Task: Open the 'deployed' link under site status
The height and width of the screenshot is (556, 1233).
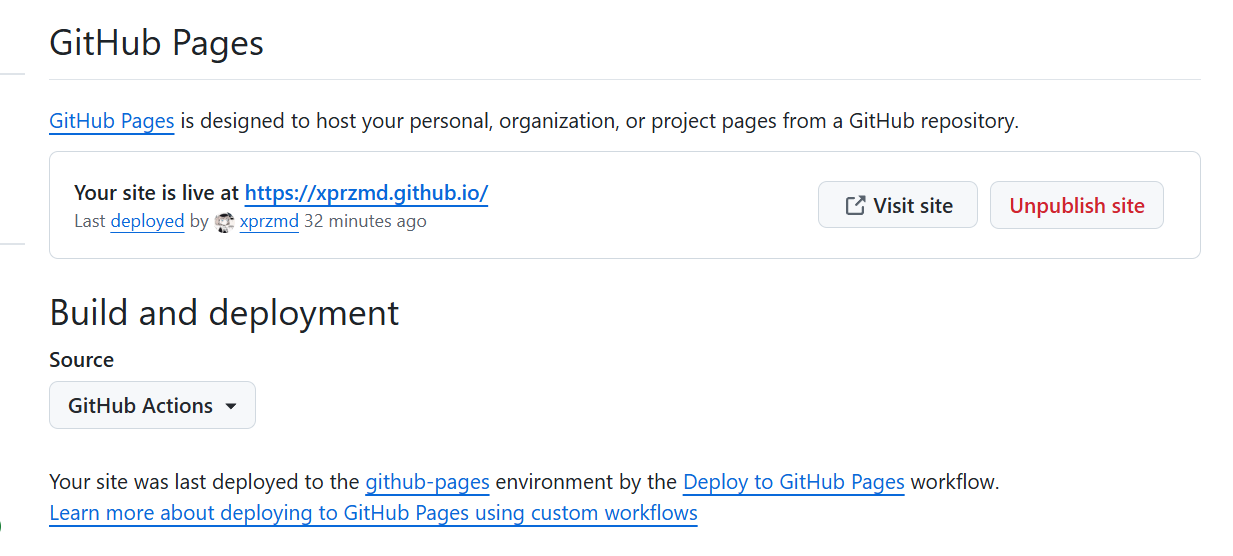Action: click(147, 221)
